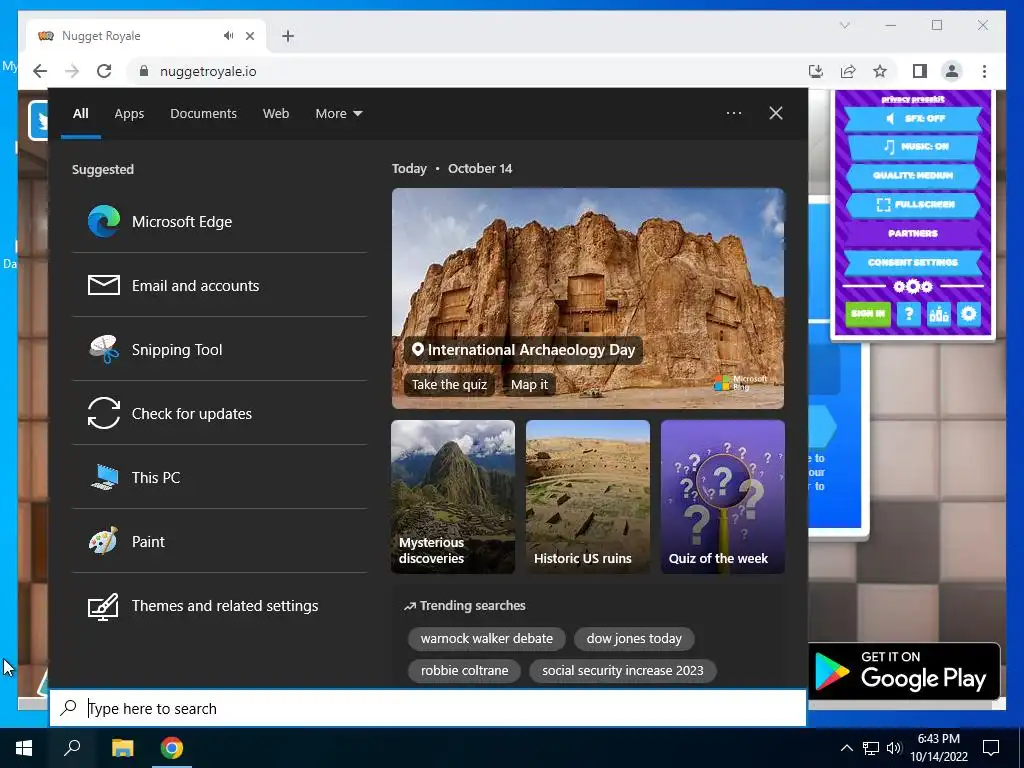
Task: Search trending 'warnock walker debate'
Action: [x=487, y=639]
